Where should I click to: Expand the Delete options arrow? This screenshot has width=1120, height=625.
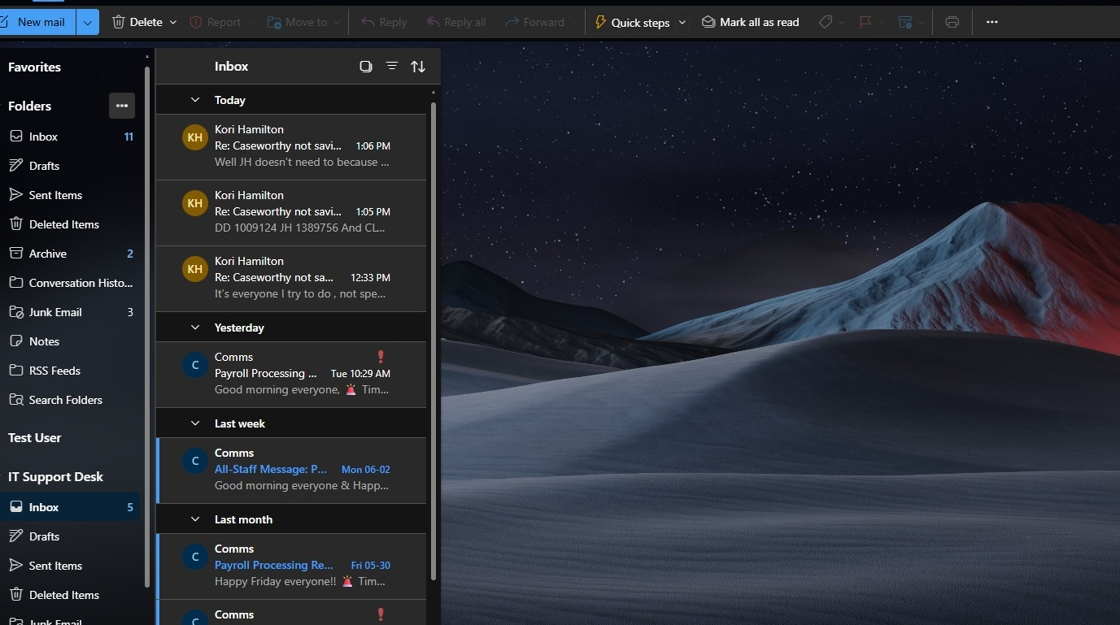tap(173, 22)
